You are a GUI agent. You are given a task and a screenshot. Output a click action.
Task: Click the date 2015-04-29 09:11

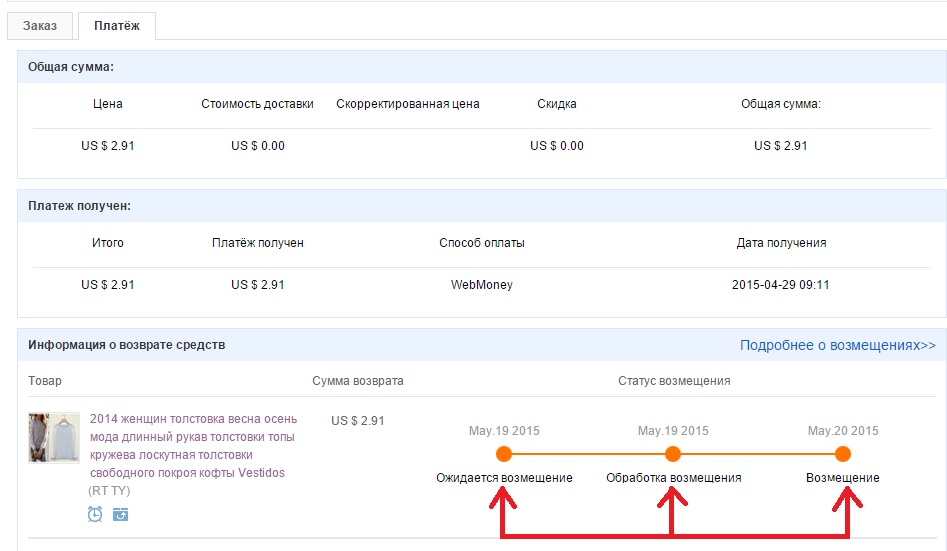click(780, 285)
